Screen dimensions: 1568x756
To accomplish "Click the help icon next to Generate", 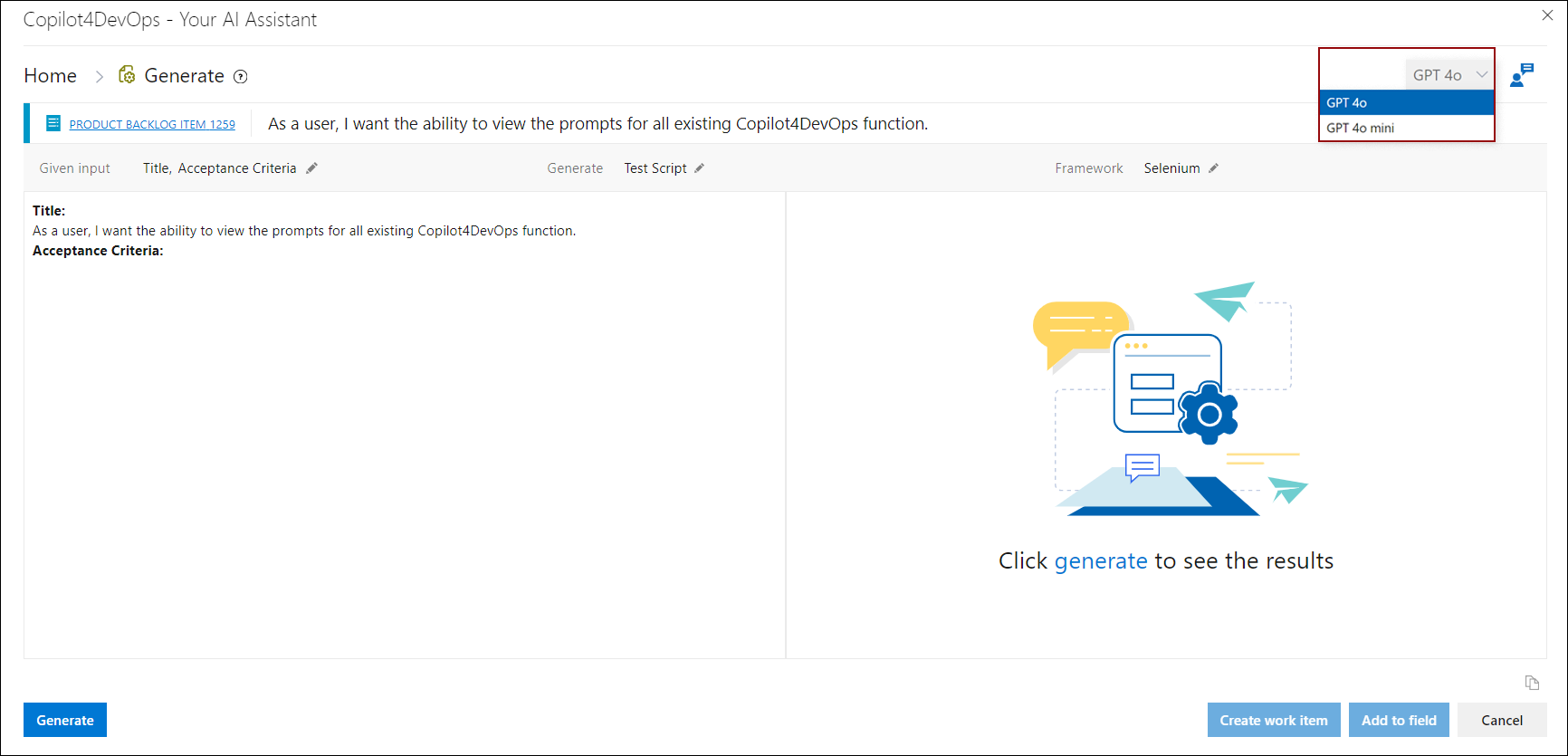I will (x=241, y=77).
